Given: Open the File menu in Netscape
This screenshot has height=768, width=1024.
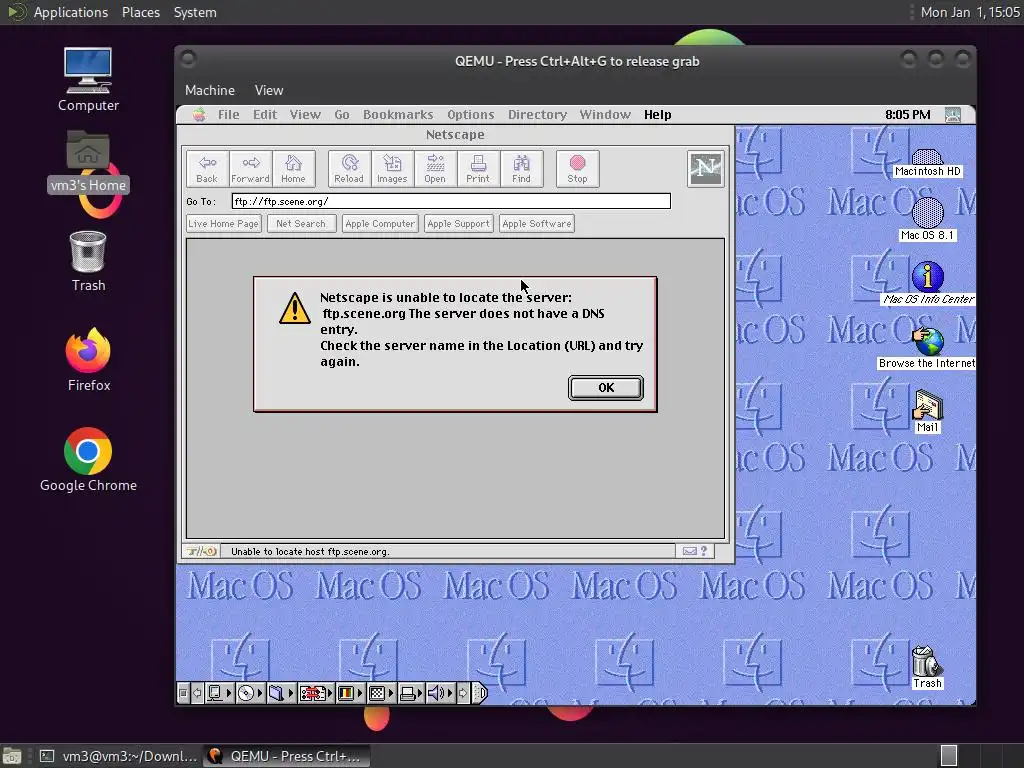Looking at the screenshot, I should click(x=229, y=115).
